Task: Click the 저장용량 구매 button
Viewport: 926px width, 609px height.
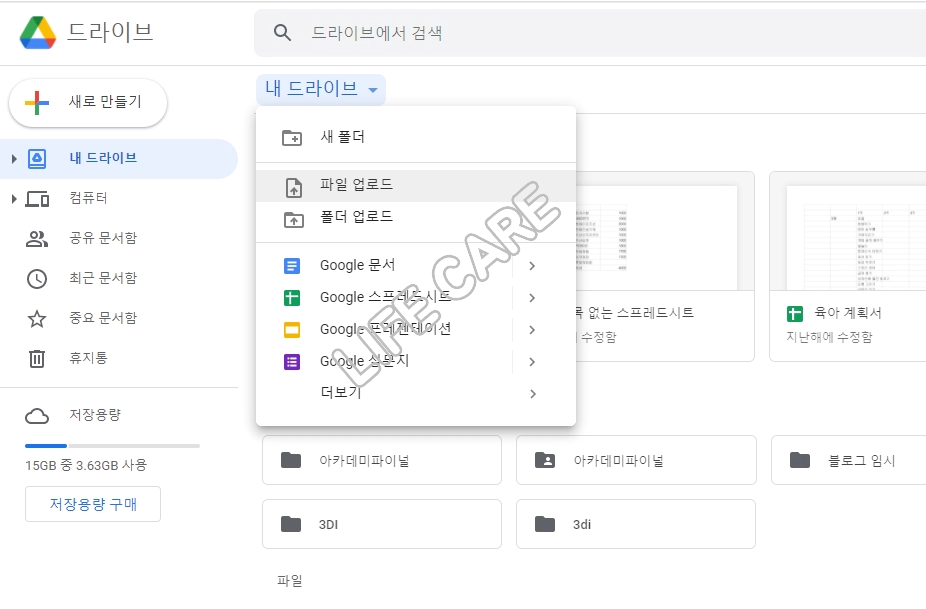Action: click(93, 504)
